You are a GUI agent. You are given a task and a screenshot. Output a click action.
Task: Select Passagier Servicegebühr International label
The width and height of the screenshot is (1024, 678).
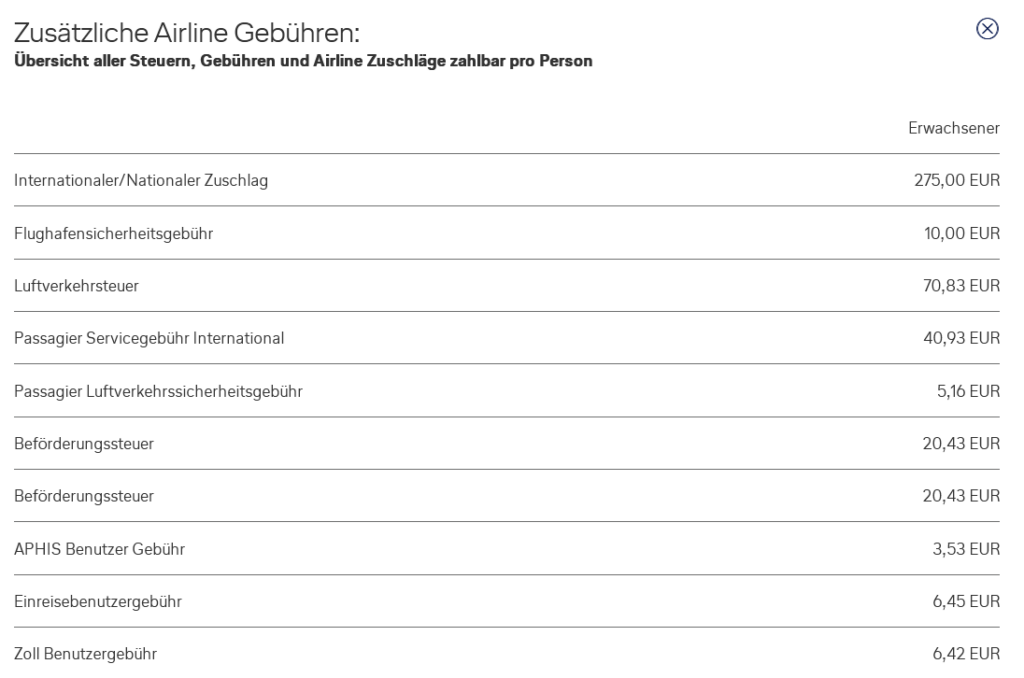[149, 338]
